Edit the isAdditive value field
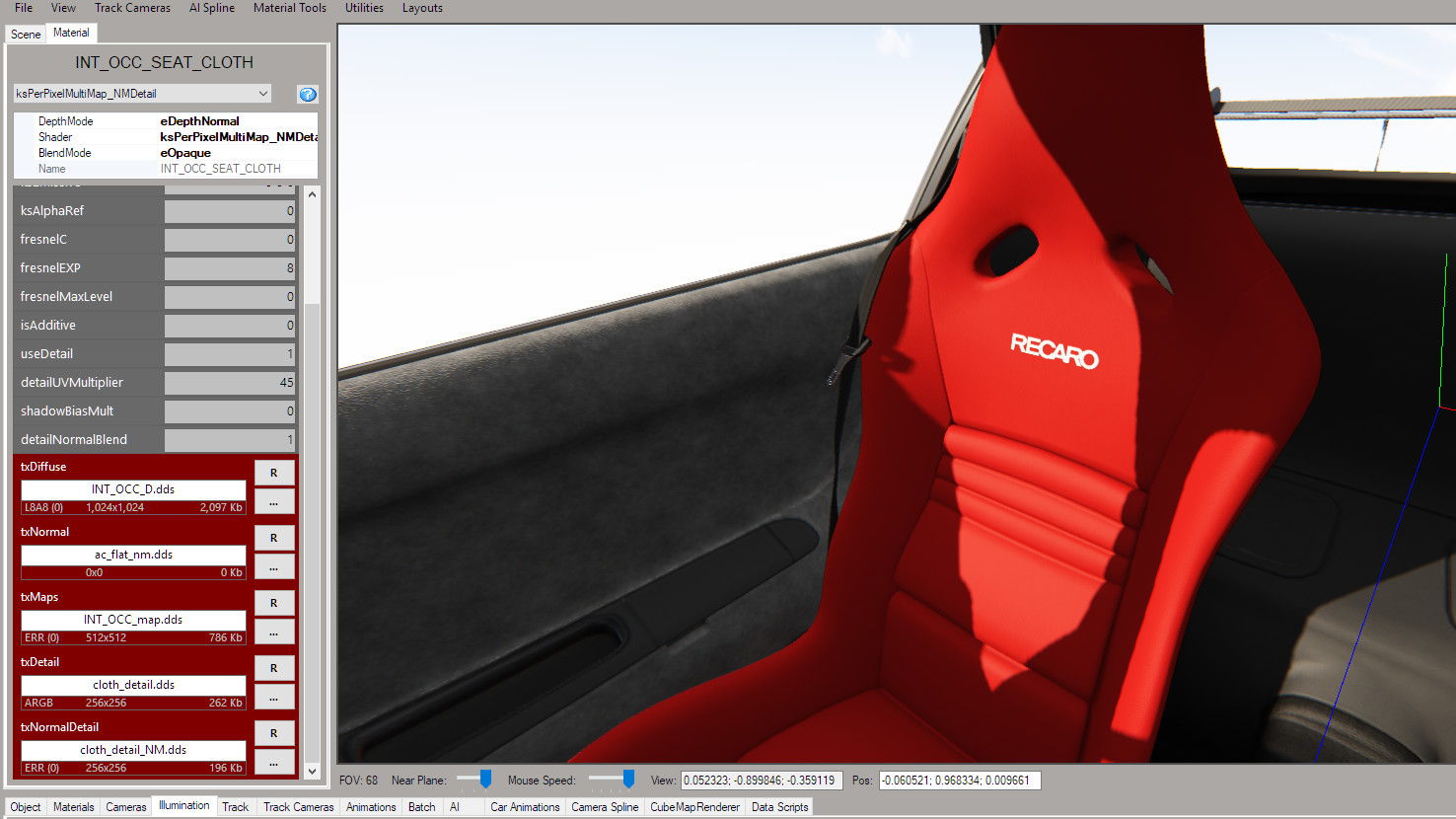Image resolution: width=1456 pixels, height=819 pixels. coord(230,326)
